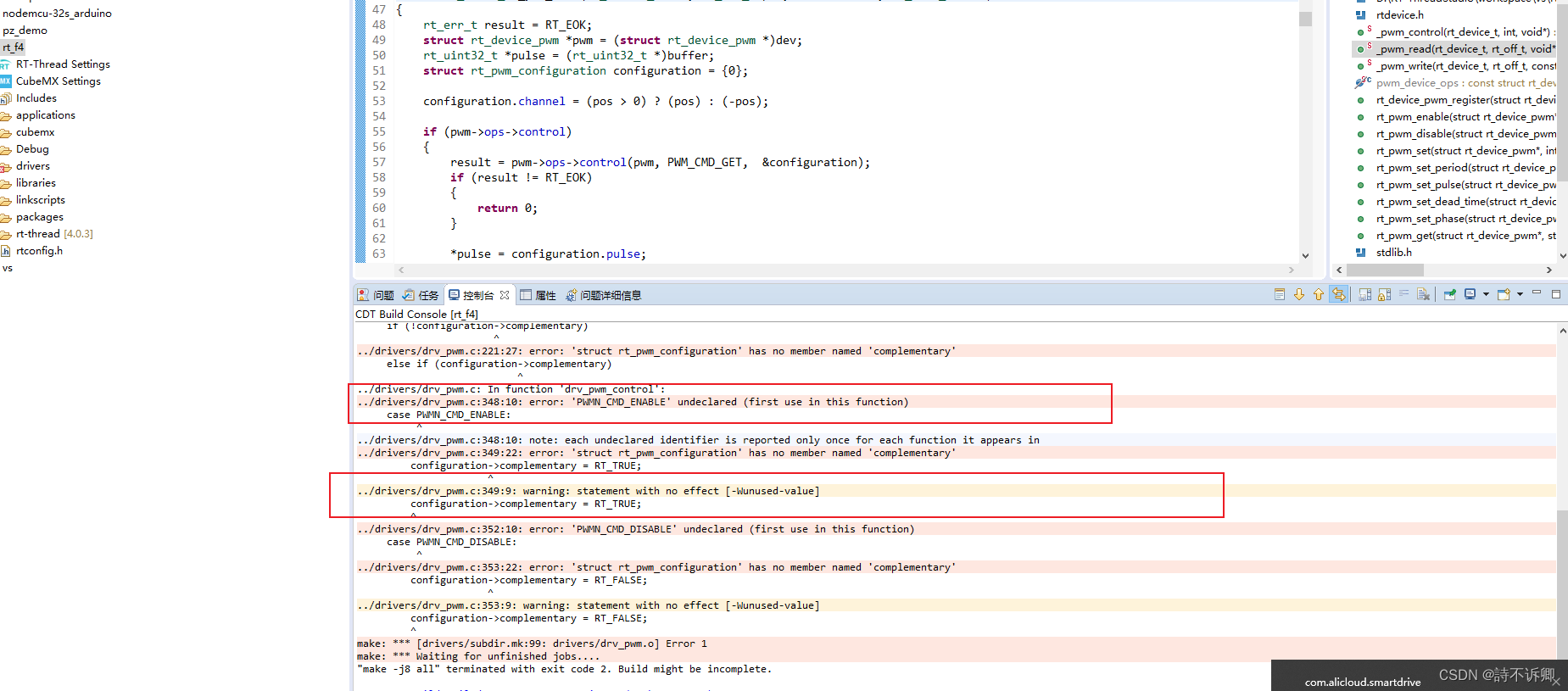
Task: Click error line for drv_pwm.c:348:10
Action: click(x=633, y=402)
